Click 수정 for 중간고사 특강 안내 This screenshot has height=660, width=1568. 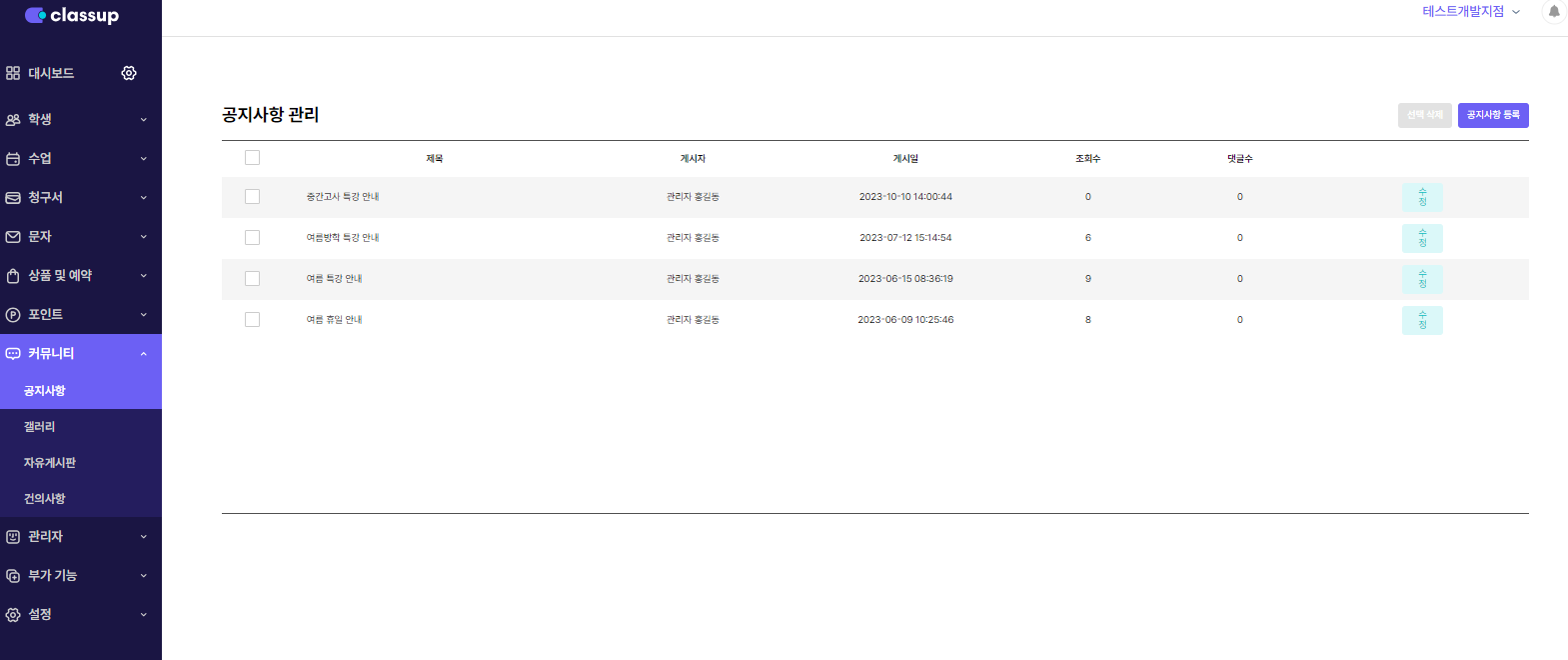1422,197
